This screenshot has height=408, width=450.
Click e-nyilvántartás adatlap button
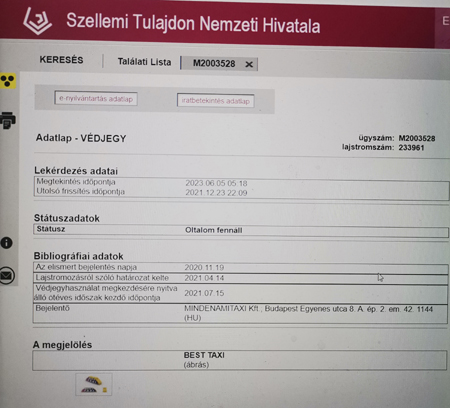(96, 99)
